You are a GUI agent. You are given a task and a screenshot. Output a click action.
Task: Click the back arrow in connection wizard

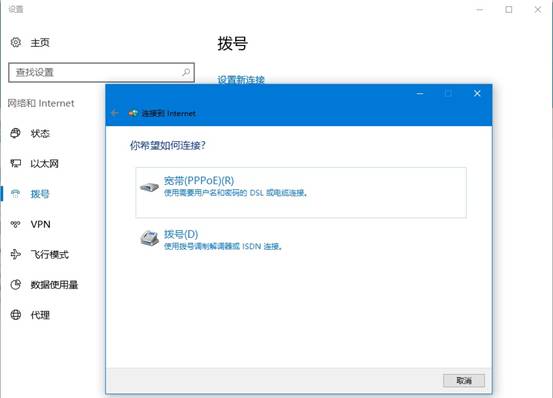point(115,113)
